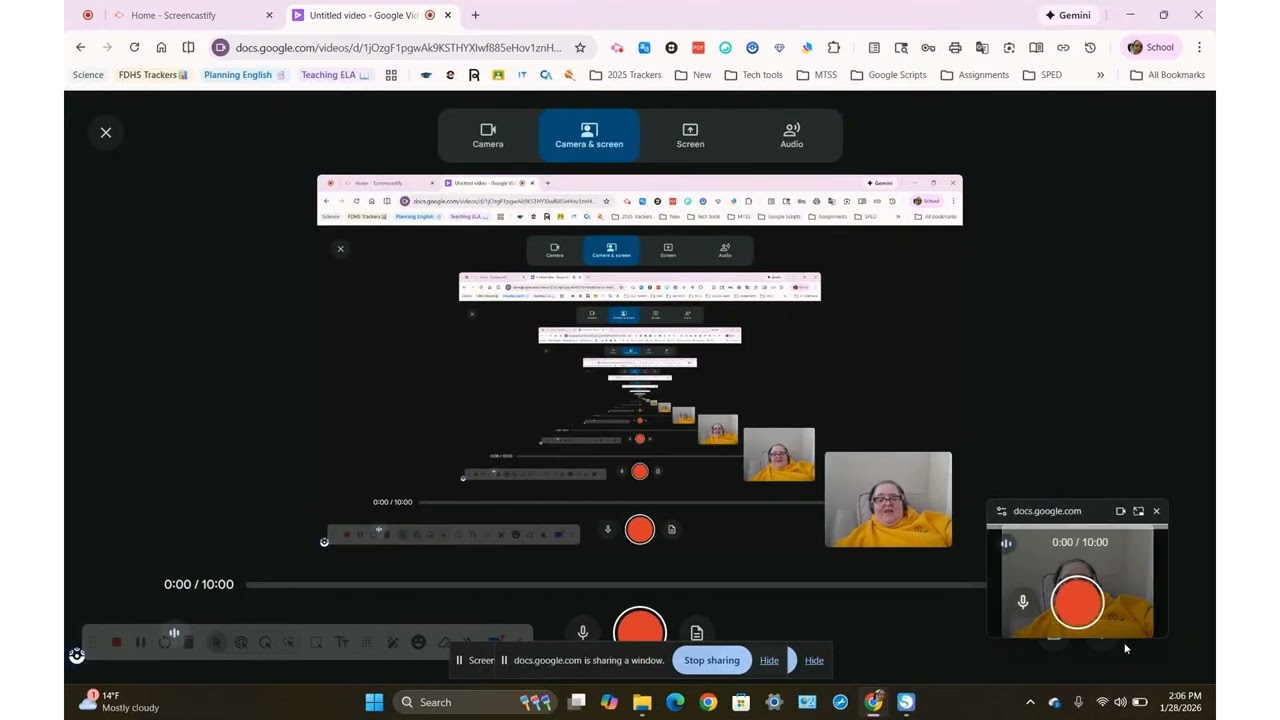
Task: Open File Explorer from the taskbar
Action: 642,702
